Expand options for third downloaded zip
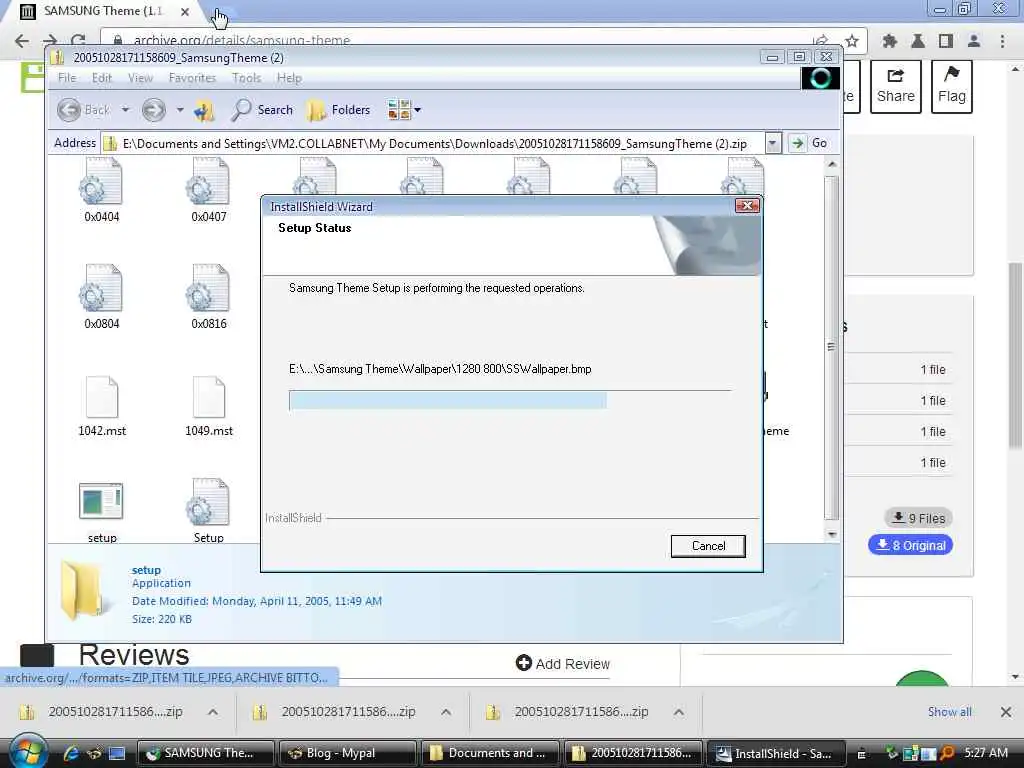 679,712
